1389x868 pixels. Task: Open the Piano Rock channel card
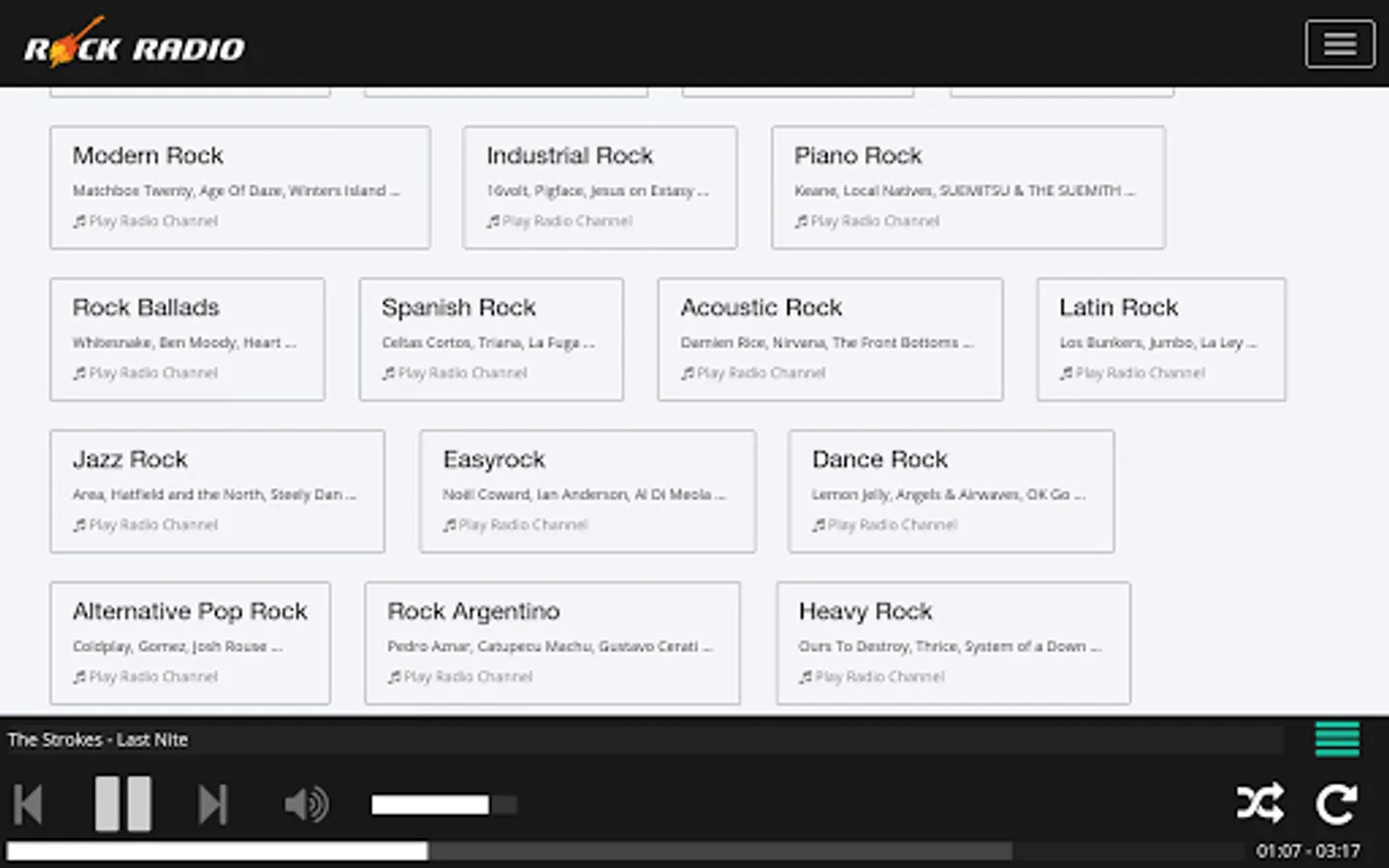coord(967,187)
